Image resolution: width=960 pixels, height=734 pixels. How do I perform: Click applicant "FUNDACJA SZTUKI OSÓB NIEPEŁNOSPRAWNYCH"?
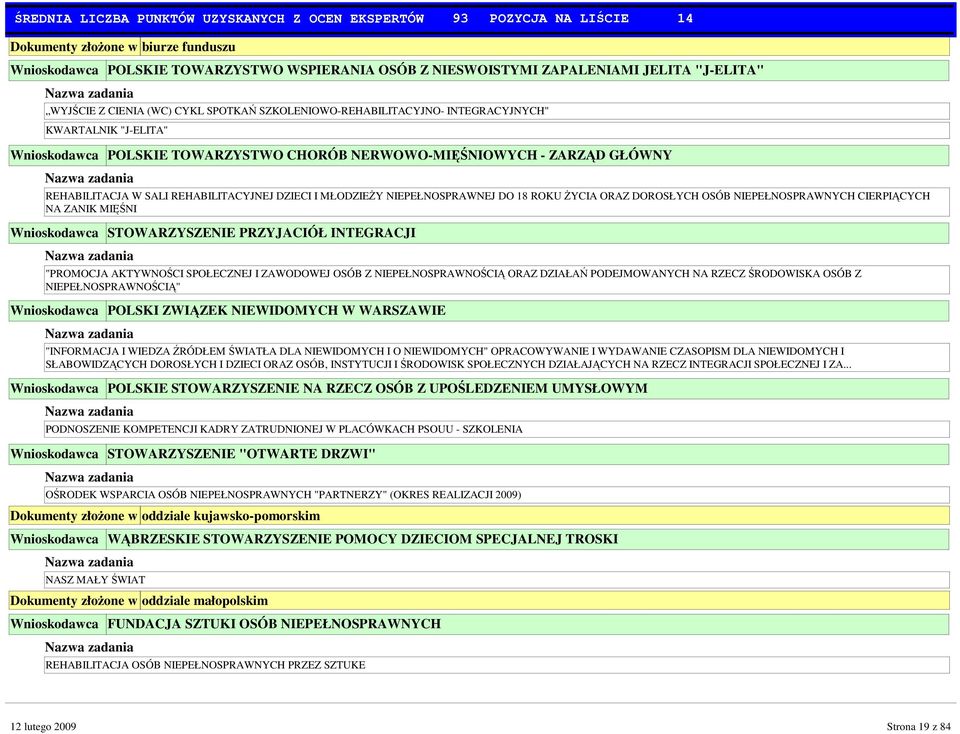point(274,624)
